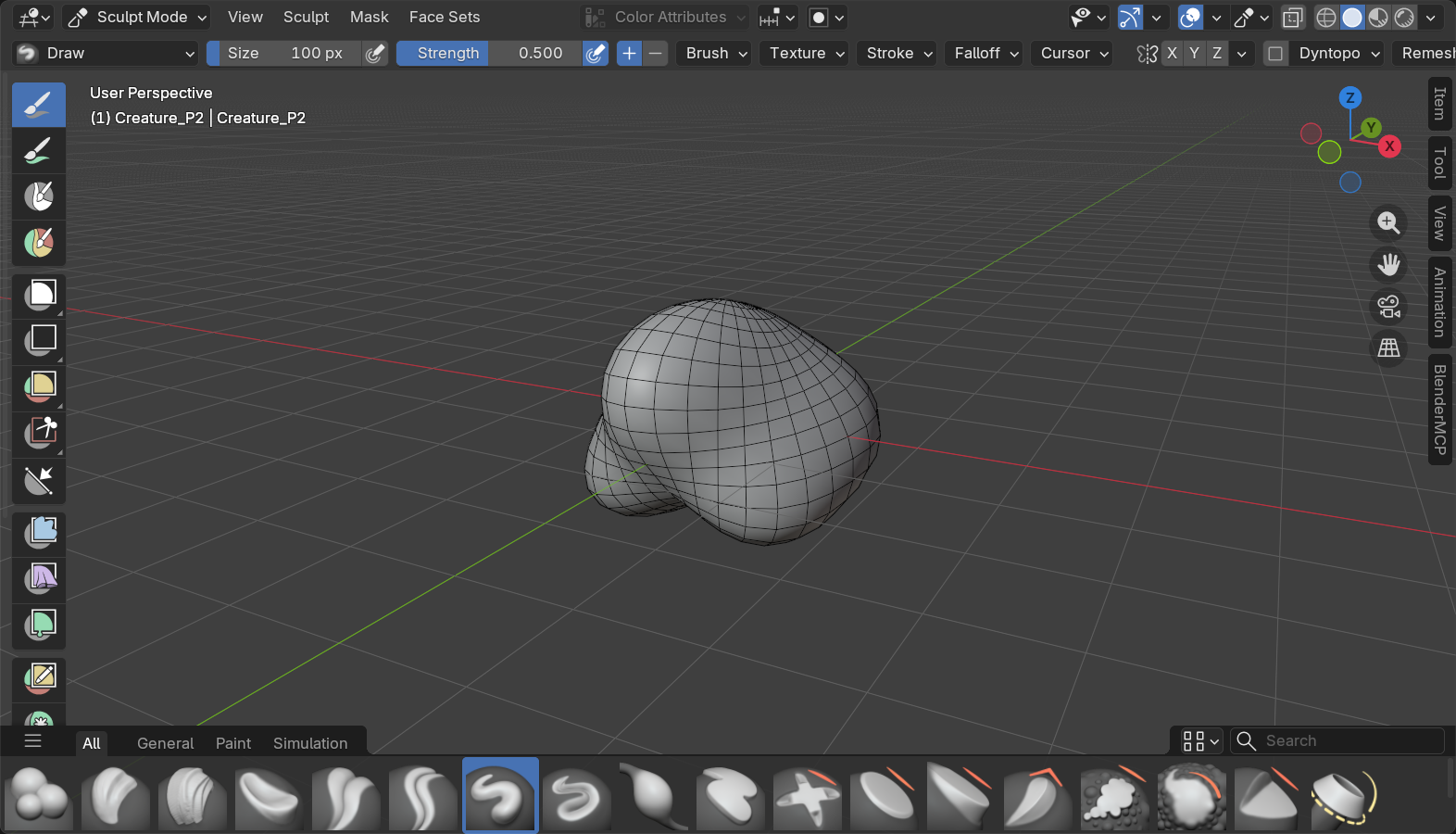
Task: Toggle viewport gizmos button
Action: 1130,18
